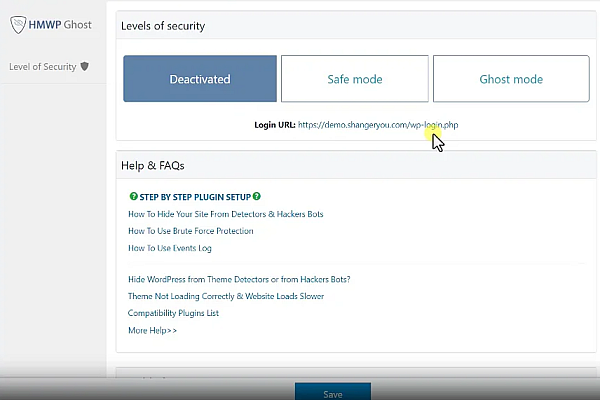Enable Ghost mode security level
The width and height of the screenshot is (600, 400).
coord(510,79)
